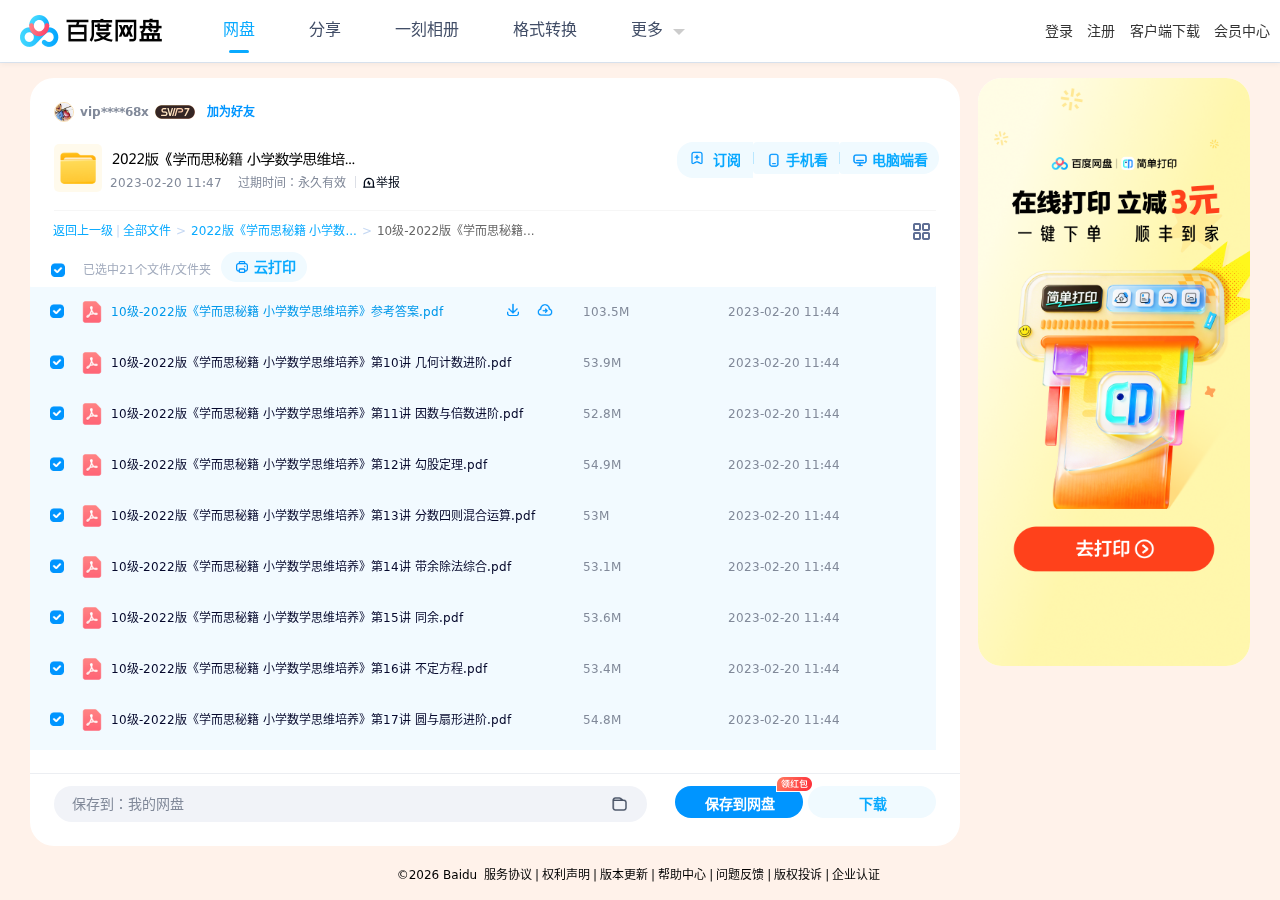Viewport: 1280px width, 900px height.
Task: Click PDF icon of 第13讲 分数四则混合运算
Action: pyautogui.click(x=92, y=516)
